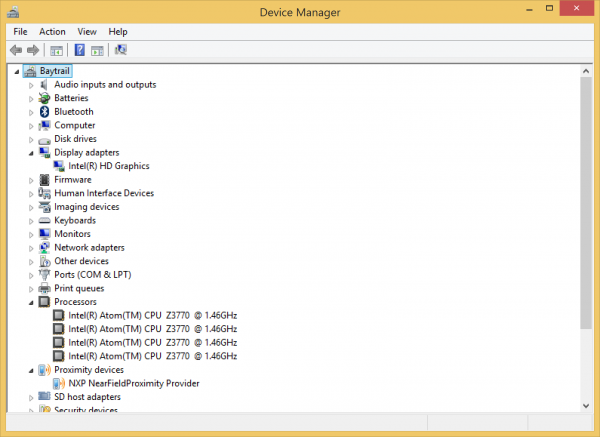Viewport: 600px width, 437px height.
Task: Select Other devices label
Action: tap(82, 261)
